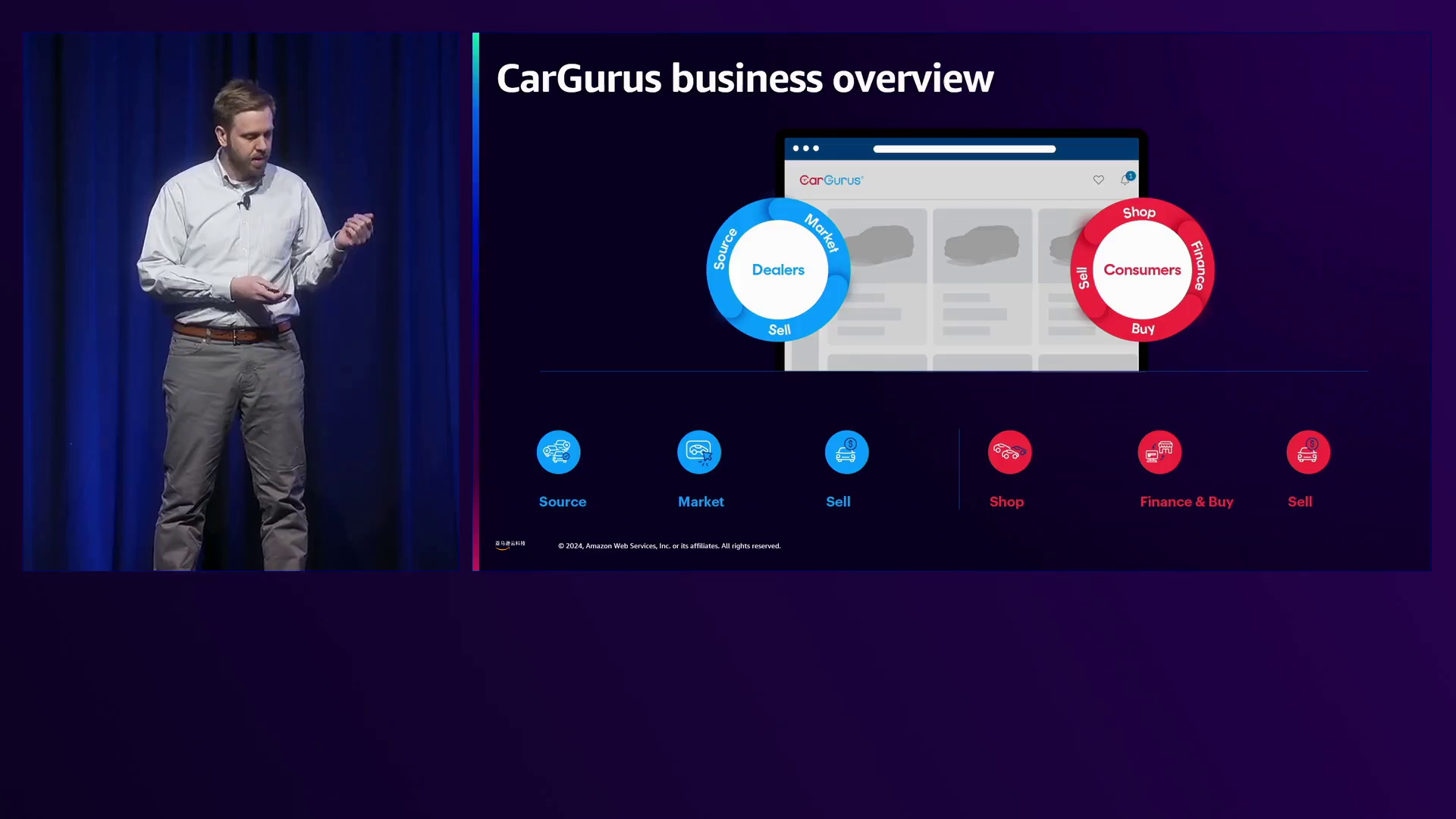Image resolution: width=1456 pixels, height=819 pixels.
Task: Click the middle car listing thumbnail
Action: pyautogui.click(x=982, y=246)
